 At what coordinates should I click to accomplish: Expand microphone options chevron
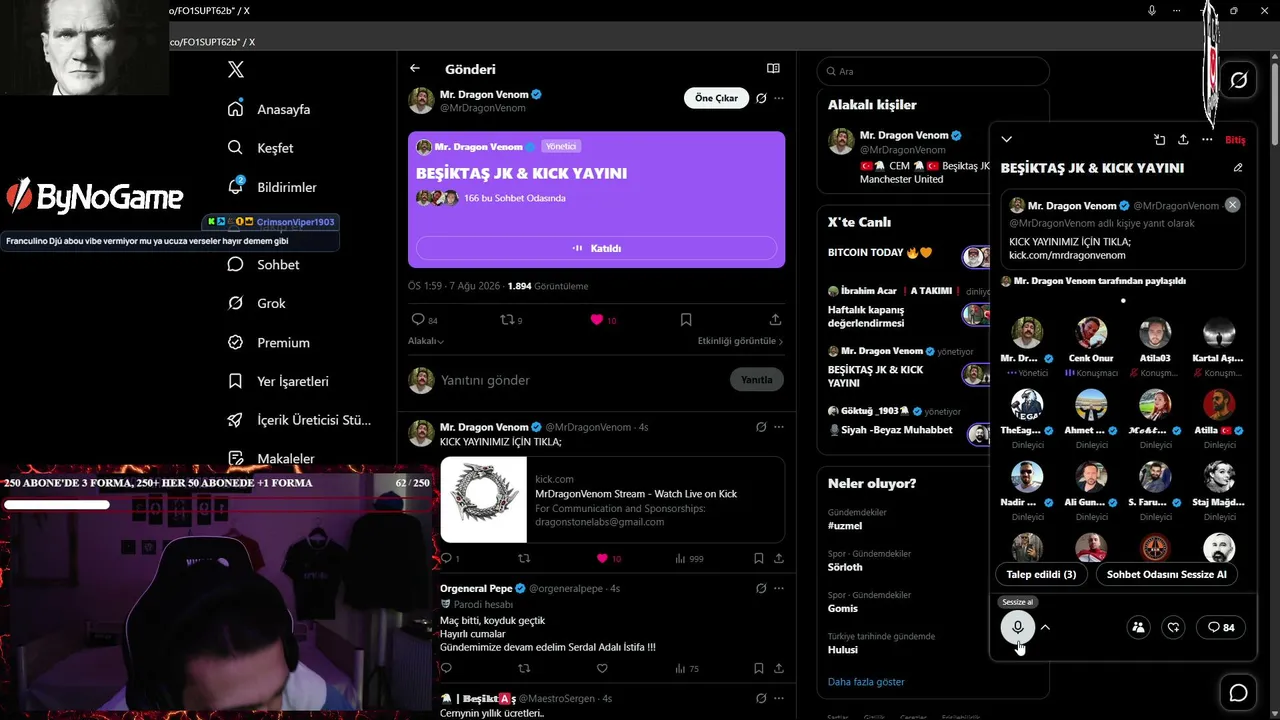pyautogui.click(x=1045, y=627)
